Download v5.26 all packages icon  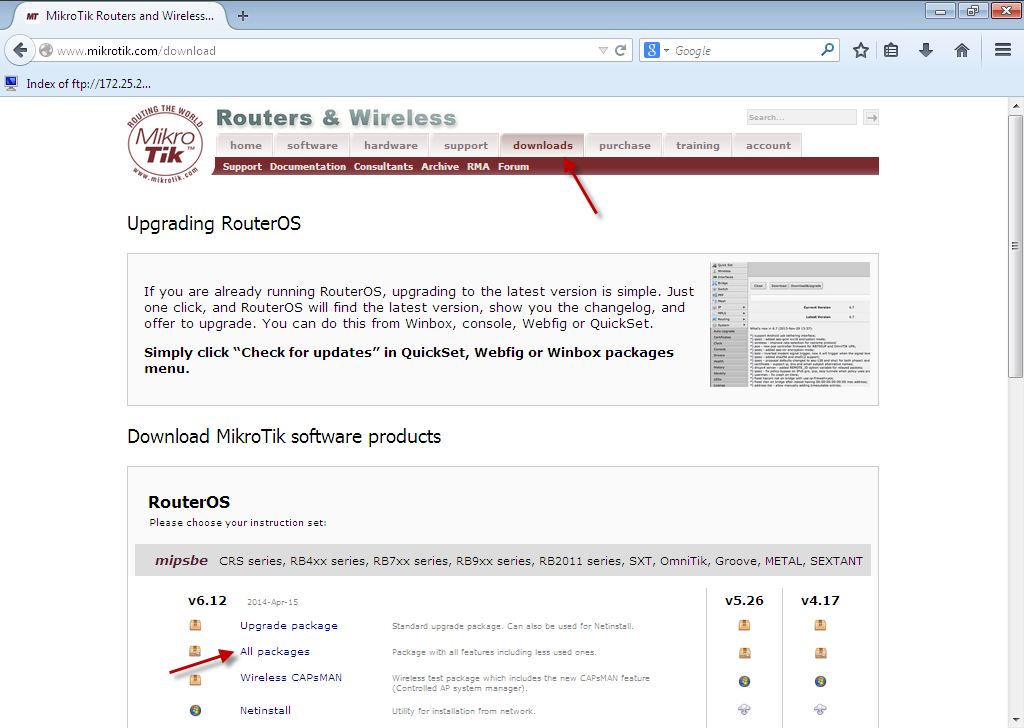point(744,653)
